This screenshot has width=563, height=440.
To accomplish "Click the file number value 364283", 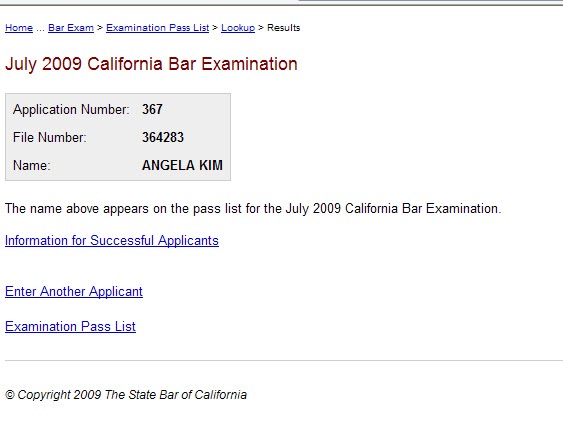I will tap(163, 137).
